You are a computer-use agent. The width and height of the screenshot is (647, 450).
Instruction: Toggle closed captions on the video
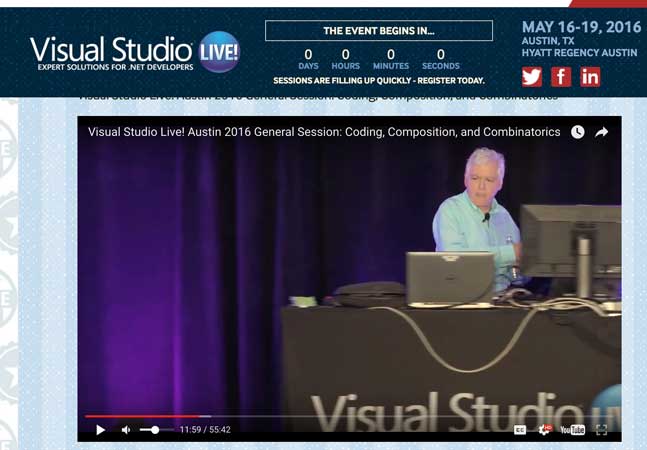(x=520, y=430)
